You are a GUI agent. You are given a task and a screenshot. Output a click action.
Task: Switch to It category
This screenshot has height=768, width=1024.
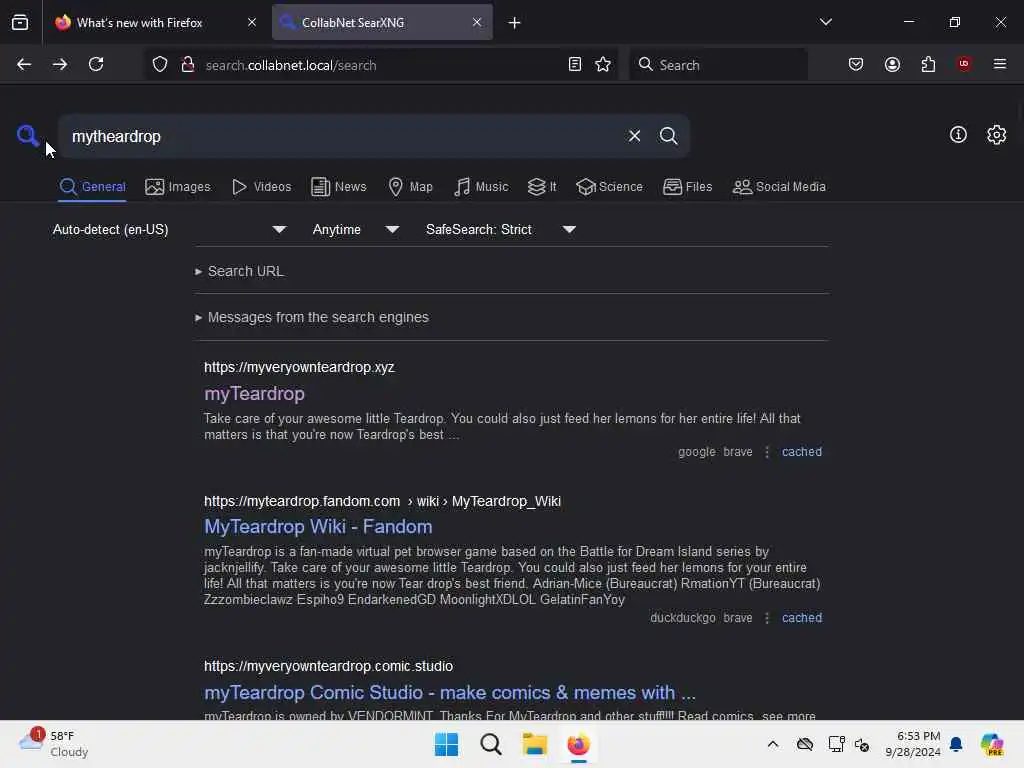pyautogui.click(x=541, y=187)
